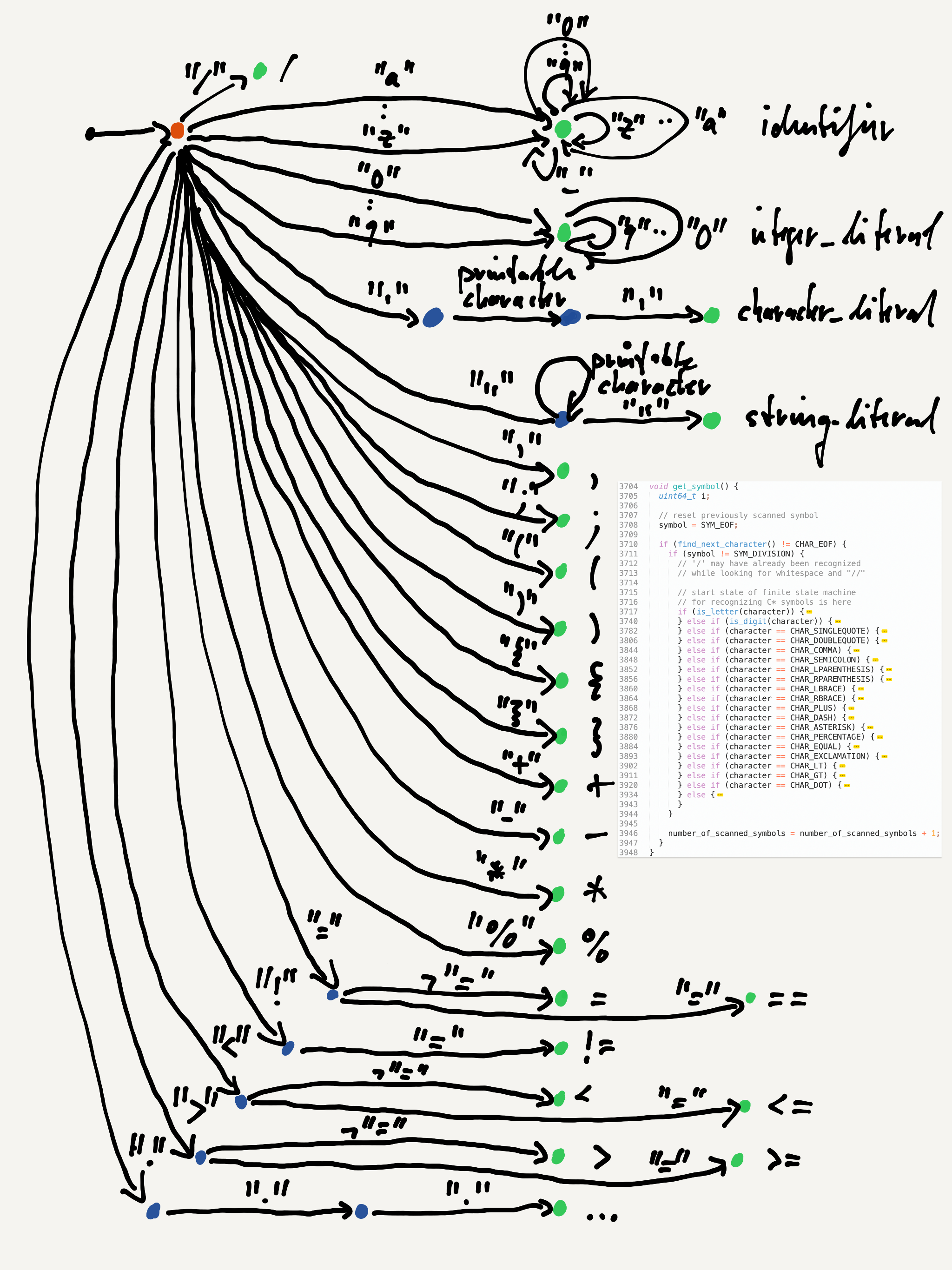Expand the folded CHAR_EQUAL block
This screenshot has width=952, height=1270.
click(x=856, y=747)
